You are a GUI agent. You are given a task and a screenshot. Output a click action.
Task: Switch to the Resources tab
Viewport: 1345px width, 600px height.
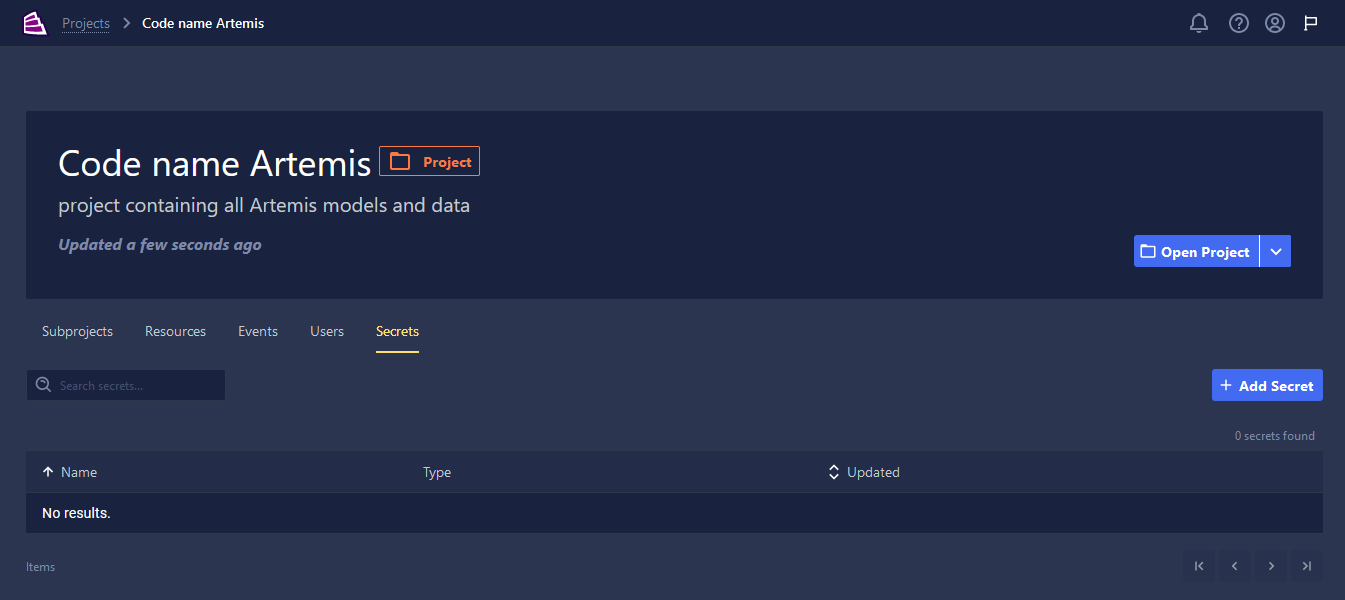(175, 331)
